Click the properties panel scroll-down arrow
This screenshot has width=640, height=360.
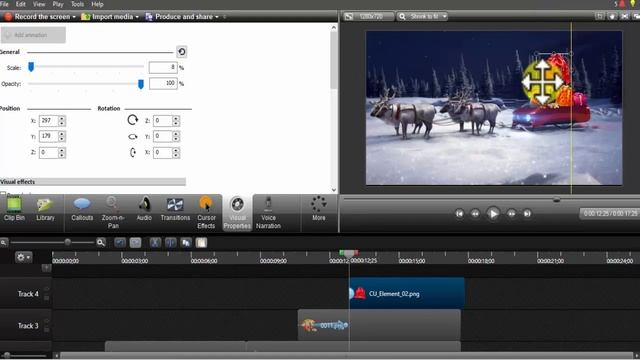click(334, 190)
